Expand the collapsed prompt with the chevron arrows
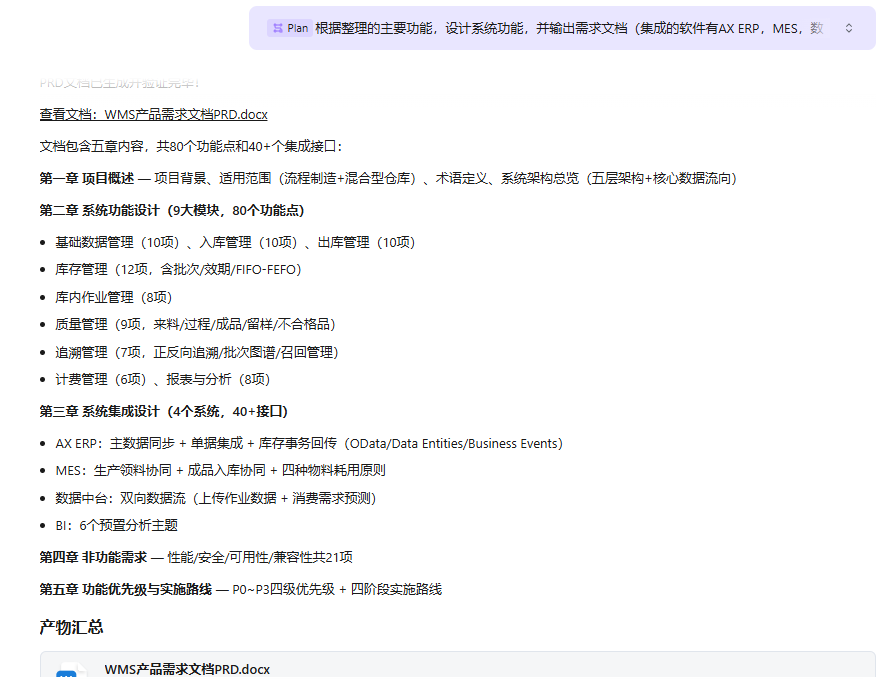 pyautogui.click(x=849, y=28)
